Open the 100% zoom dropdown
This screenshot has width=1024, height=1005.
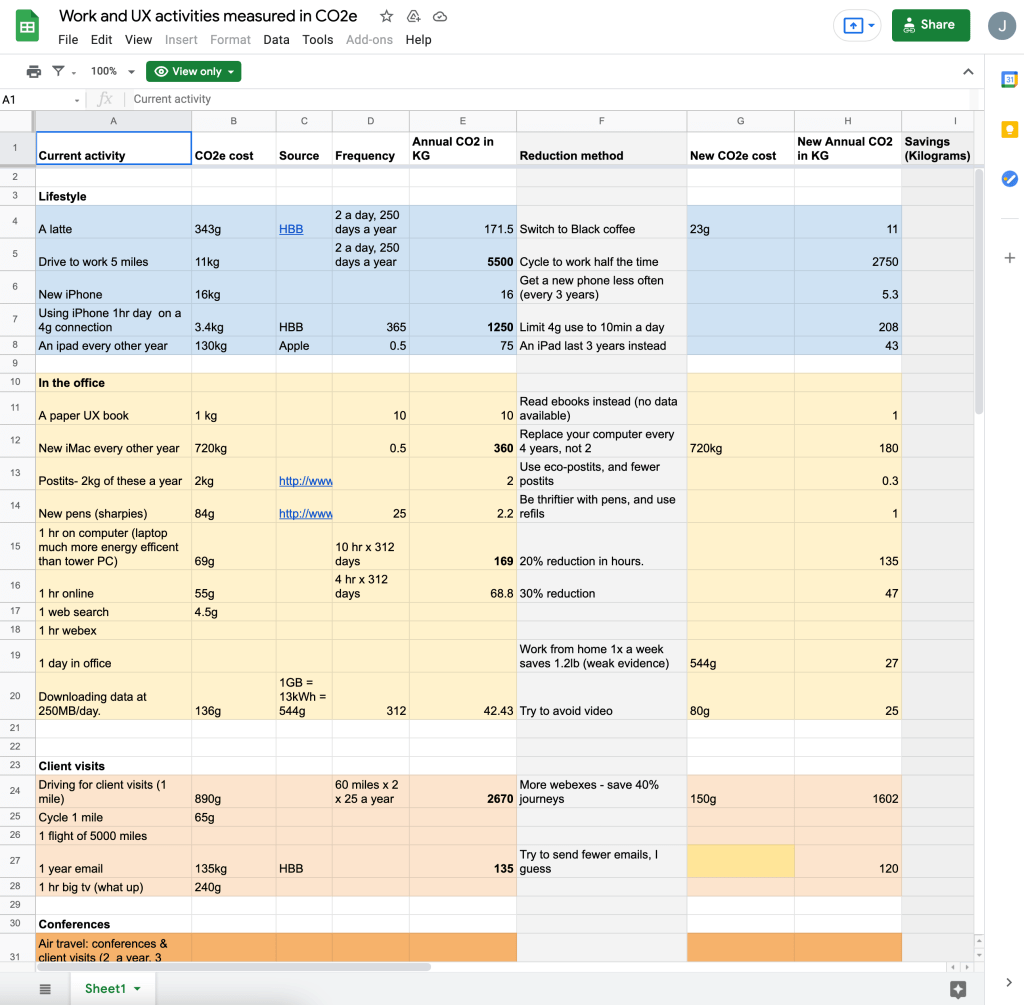click(x=112, y=71)
